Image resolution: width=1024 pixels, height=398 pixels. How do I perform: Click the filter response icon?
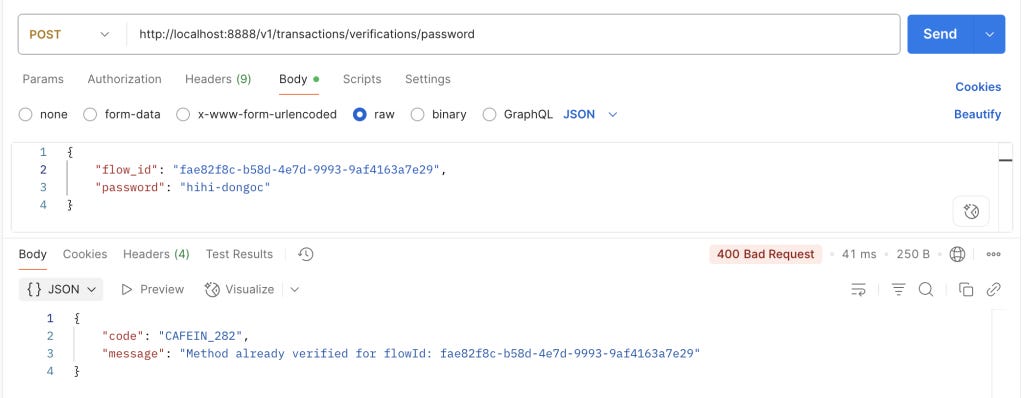click(899, 290)
